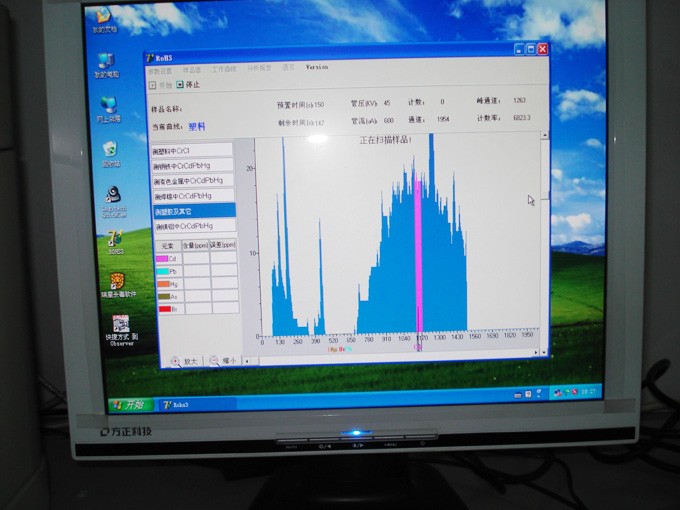Image resolution: width=680 pixels, height=510 pixels.
Task: Click the Start (开始) scan icon
Action: [x=153, y=85]
